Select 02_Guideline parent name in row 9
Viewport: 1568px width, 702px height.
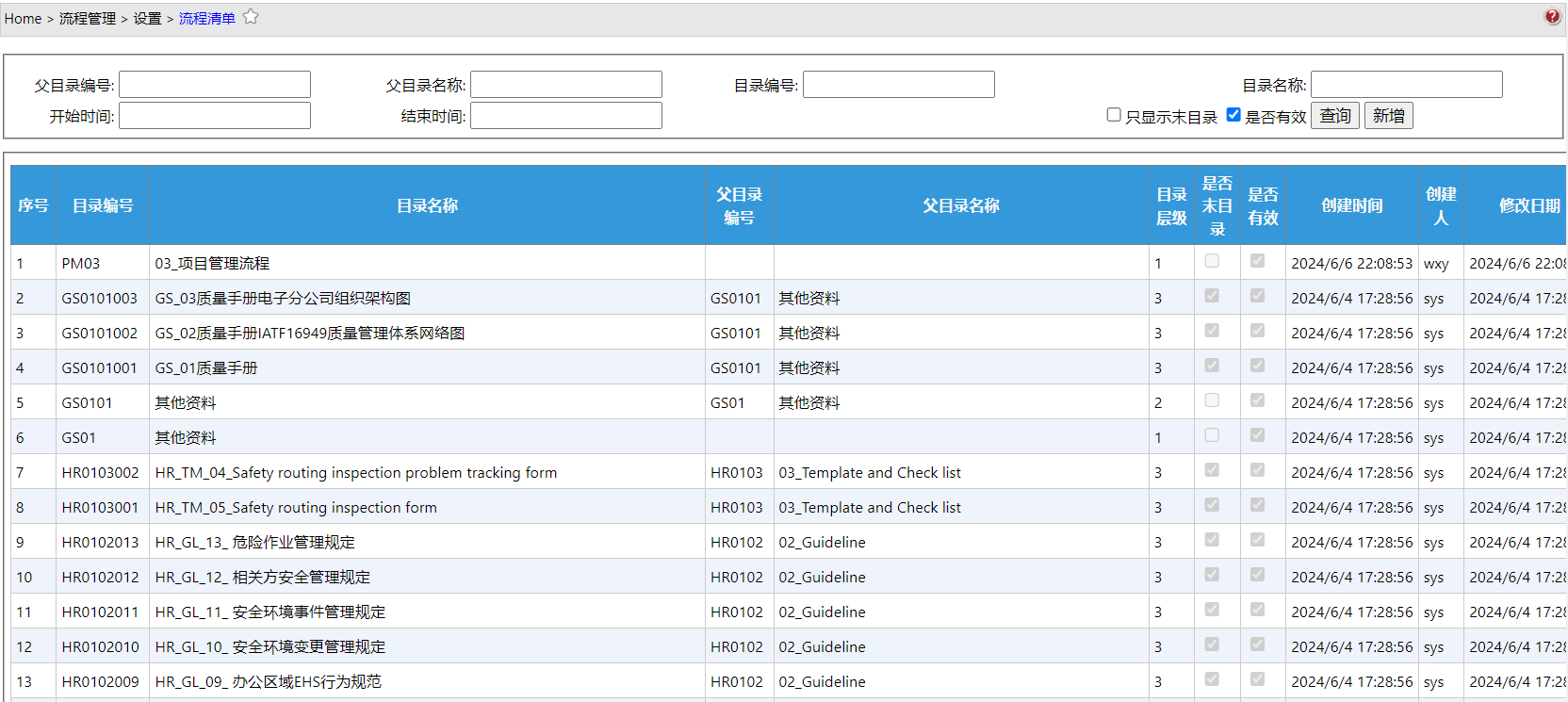coord(961,542)
